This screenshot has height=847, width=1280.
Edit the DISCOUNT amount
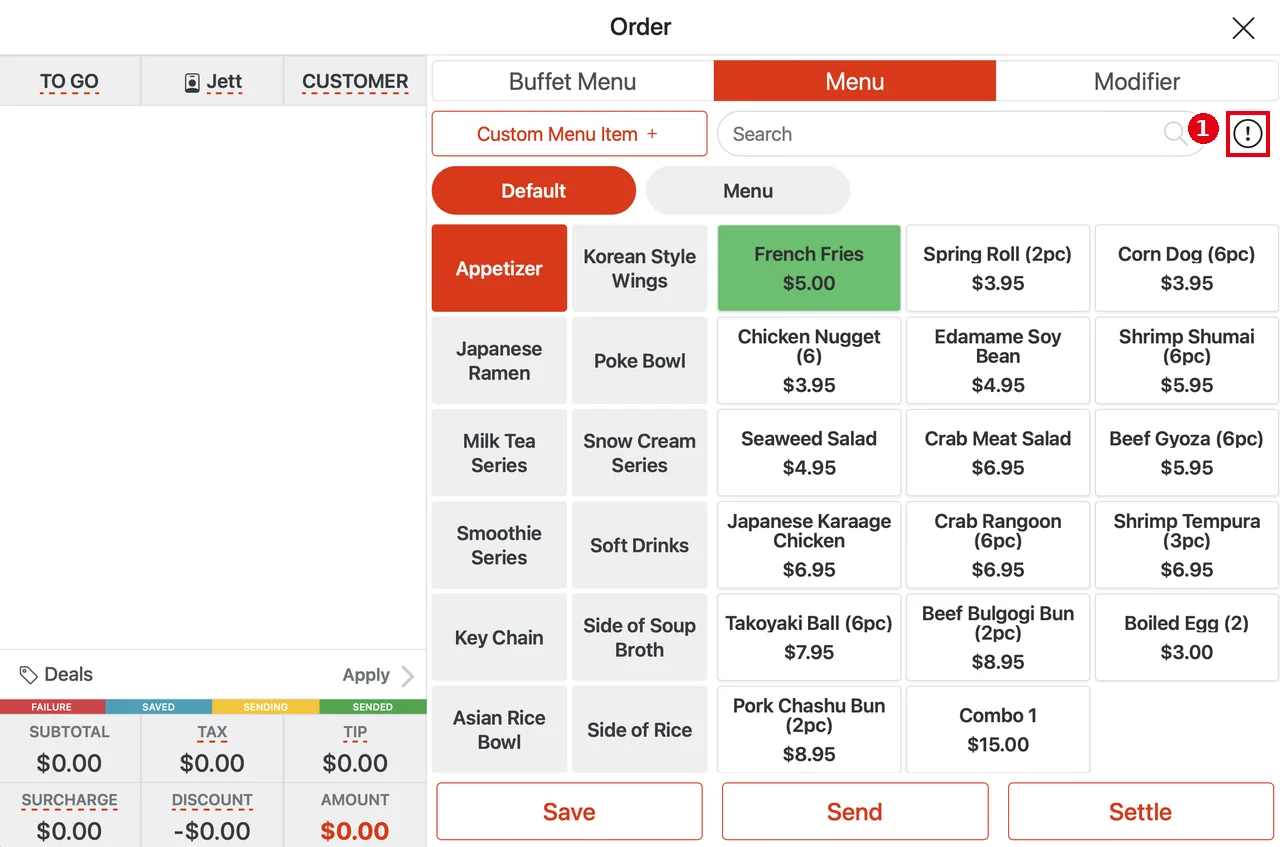(x=212, y=816)
